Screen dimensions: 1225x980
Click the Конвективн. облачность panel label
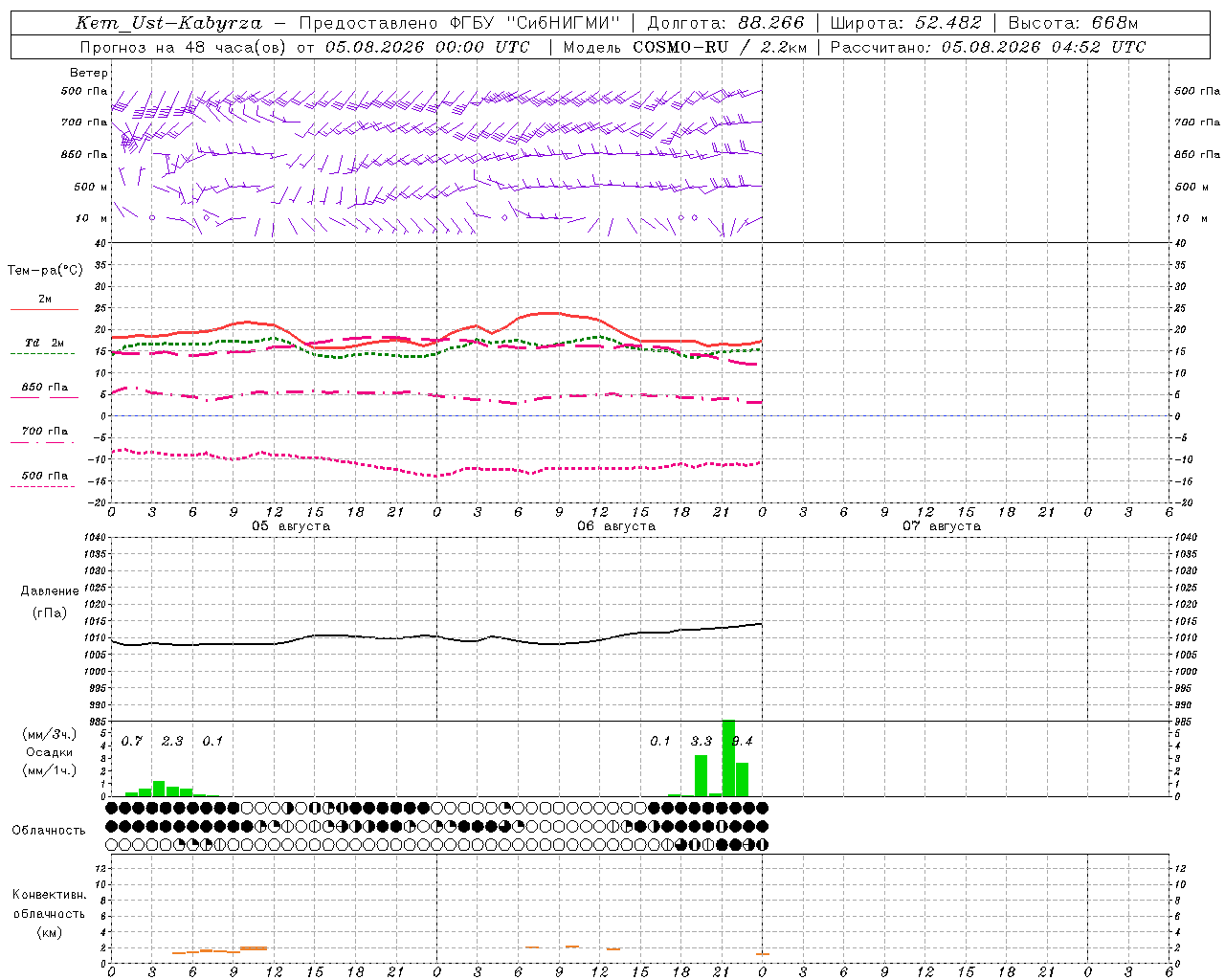(49, 913)
